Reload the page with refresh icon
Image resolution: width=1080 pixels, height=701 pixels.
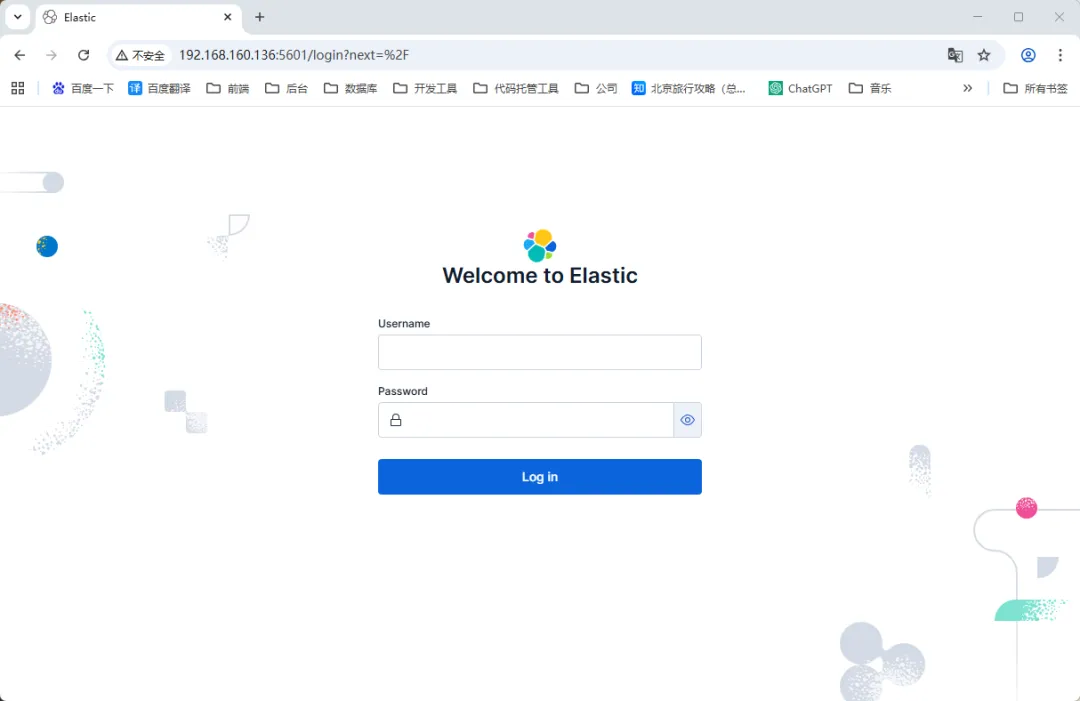tap(83, 55)
